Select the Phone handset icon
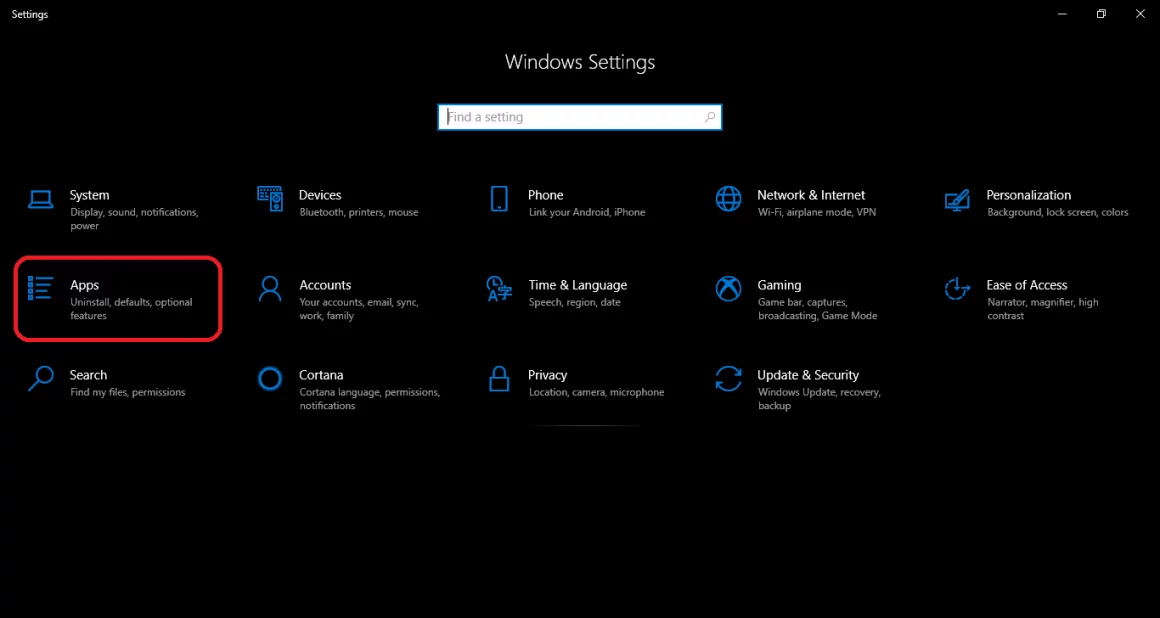 (499, 199)
